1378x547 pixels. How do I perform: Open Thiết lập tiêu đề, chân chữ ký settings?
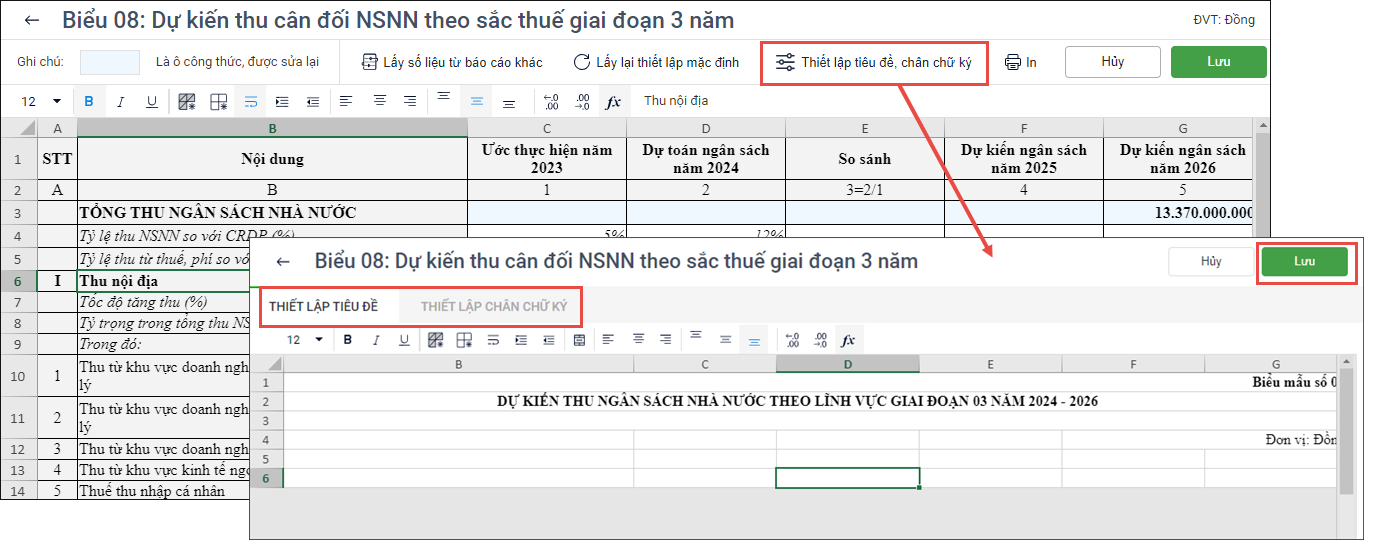point(874,62)
